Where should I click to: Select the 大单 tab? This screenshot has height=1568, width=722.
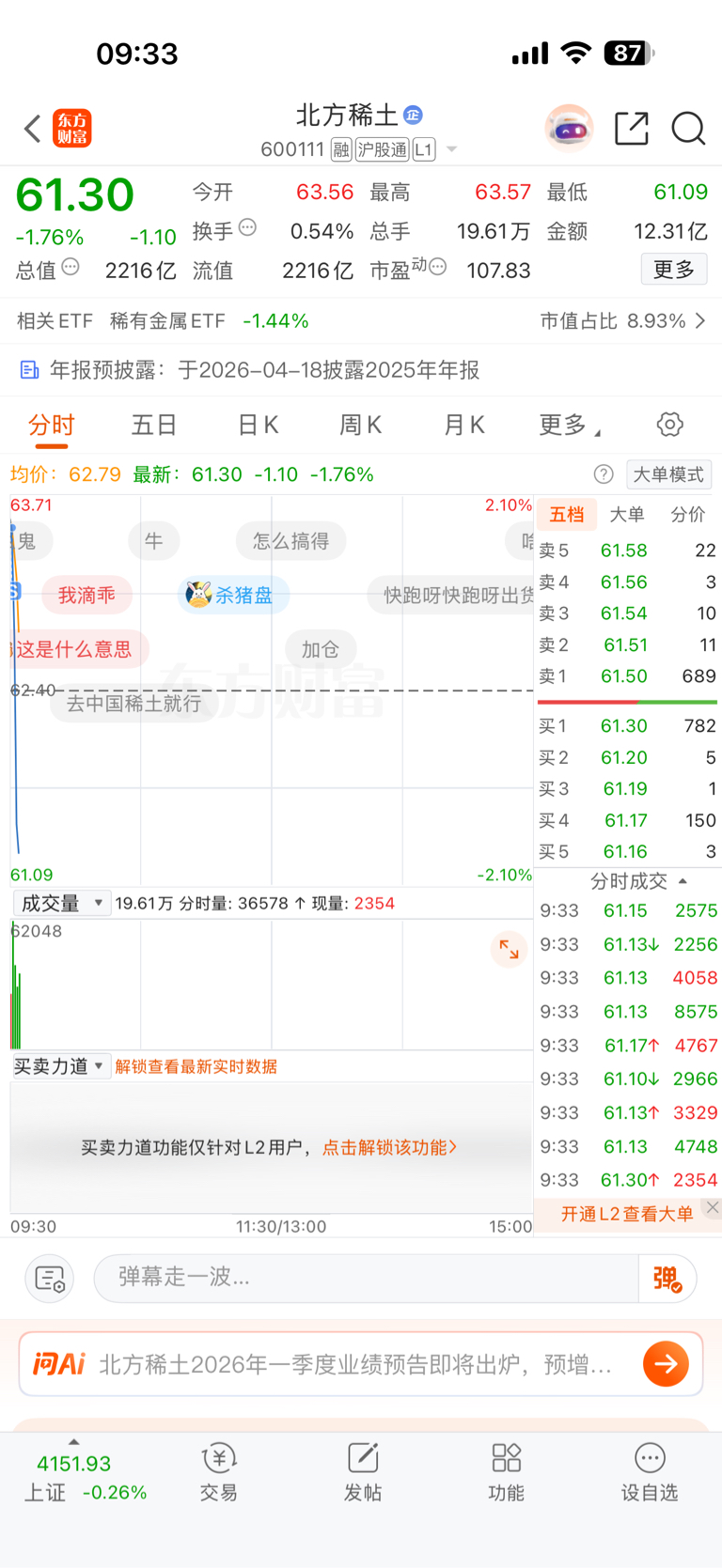coord(627,514)
